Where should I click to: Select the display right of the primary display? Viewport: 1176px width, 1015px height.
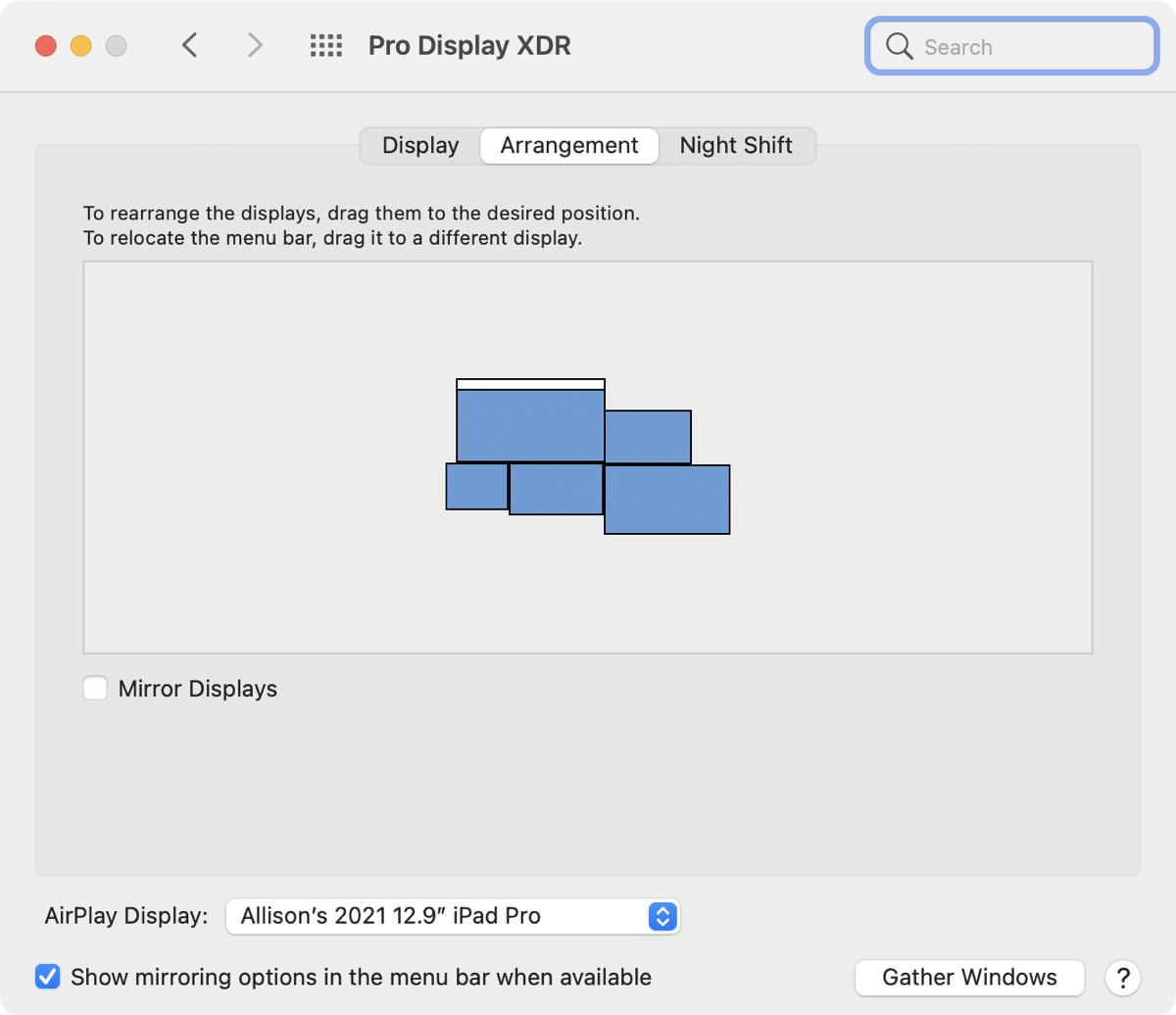pos(648,437)
